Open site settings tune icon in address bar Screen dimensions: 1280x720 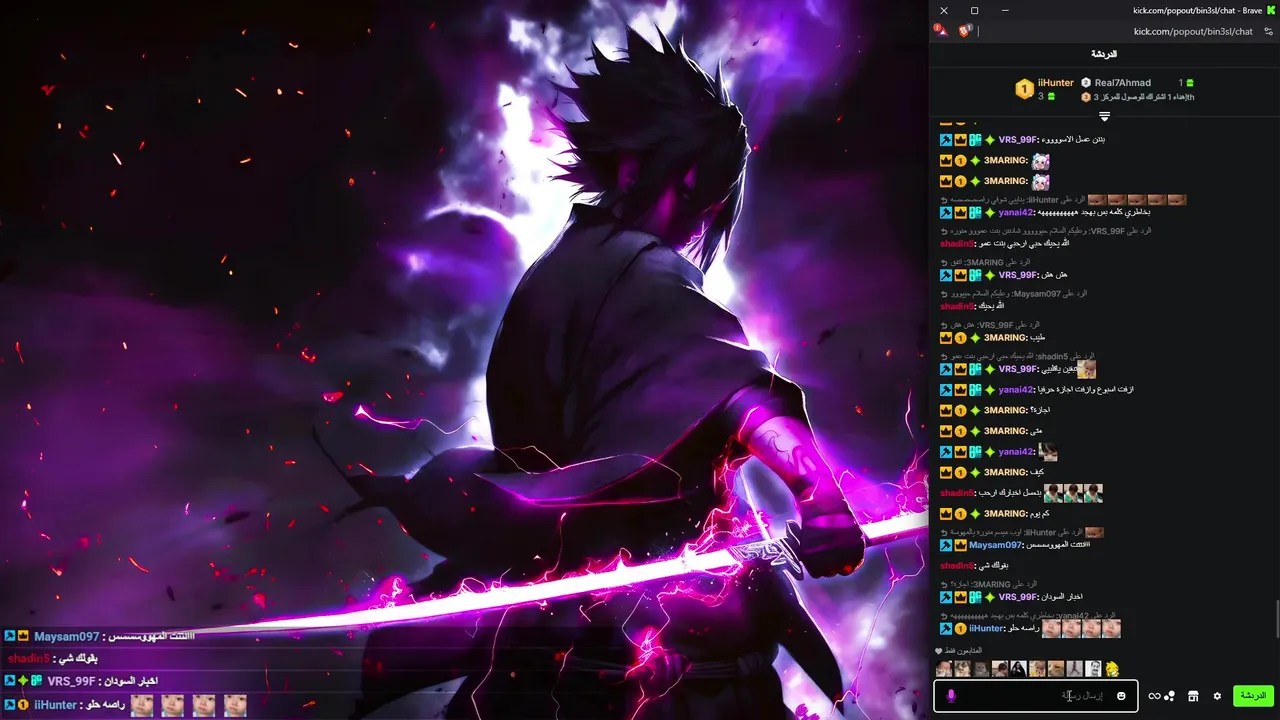(1269, 31)
